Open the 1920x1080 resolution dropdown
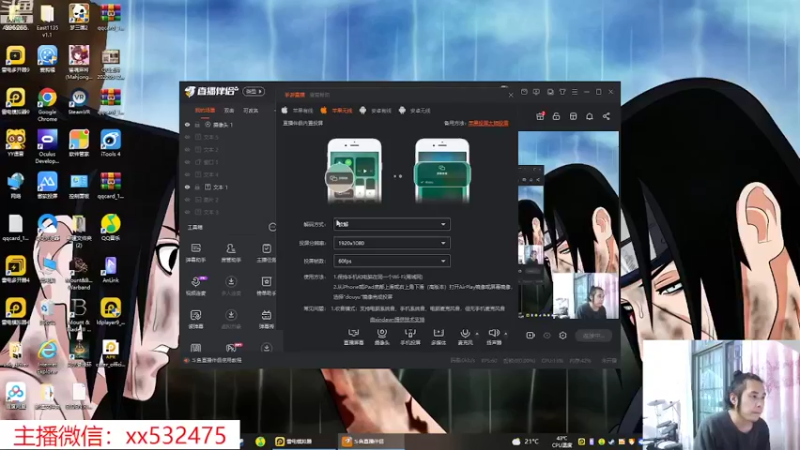The height and width of the screenshot is (450, 800). pyautogui.click(x=392, y=243)
